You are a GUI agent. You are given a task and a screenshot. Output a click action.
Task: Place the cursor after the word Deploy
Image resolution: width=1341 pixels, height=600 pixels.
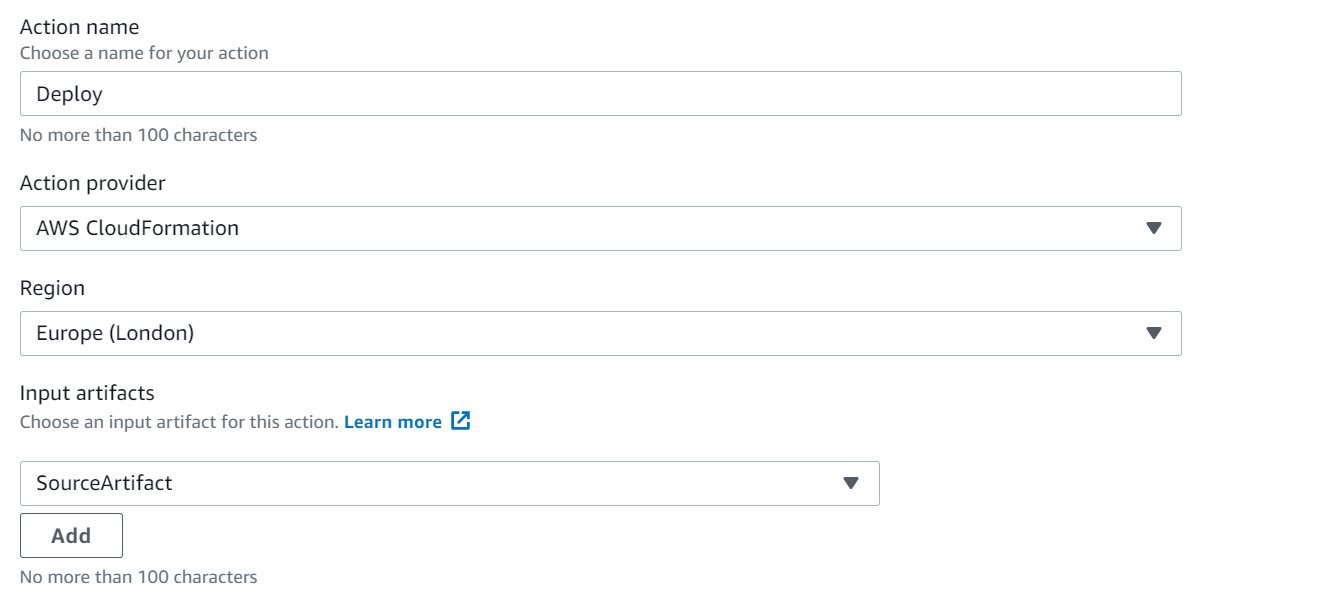(105, 94)
